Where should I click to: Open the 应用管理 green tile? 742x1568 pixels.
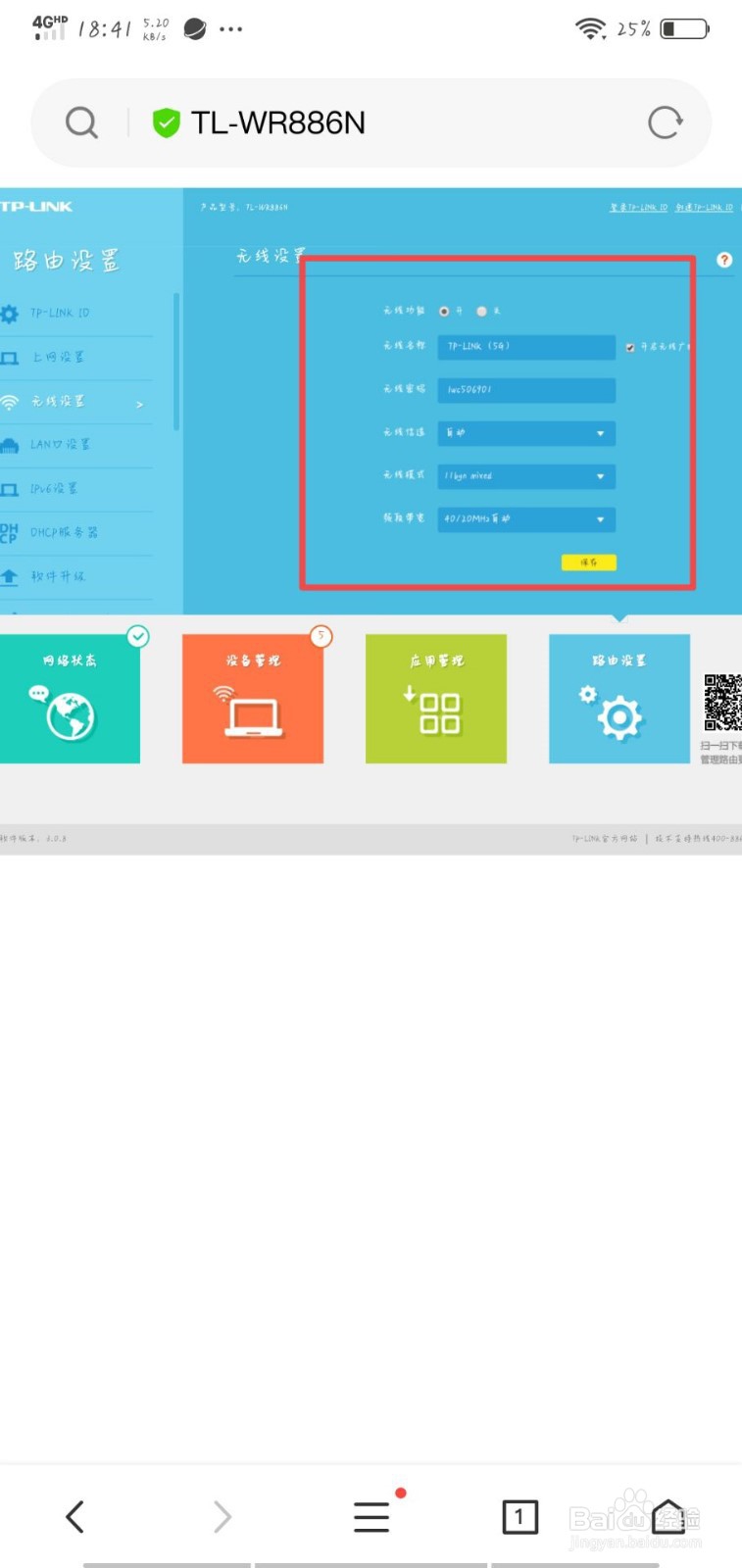[436, 699]
